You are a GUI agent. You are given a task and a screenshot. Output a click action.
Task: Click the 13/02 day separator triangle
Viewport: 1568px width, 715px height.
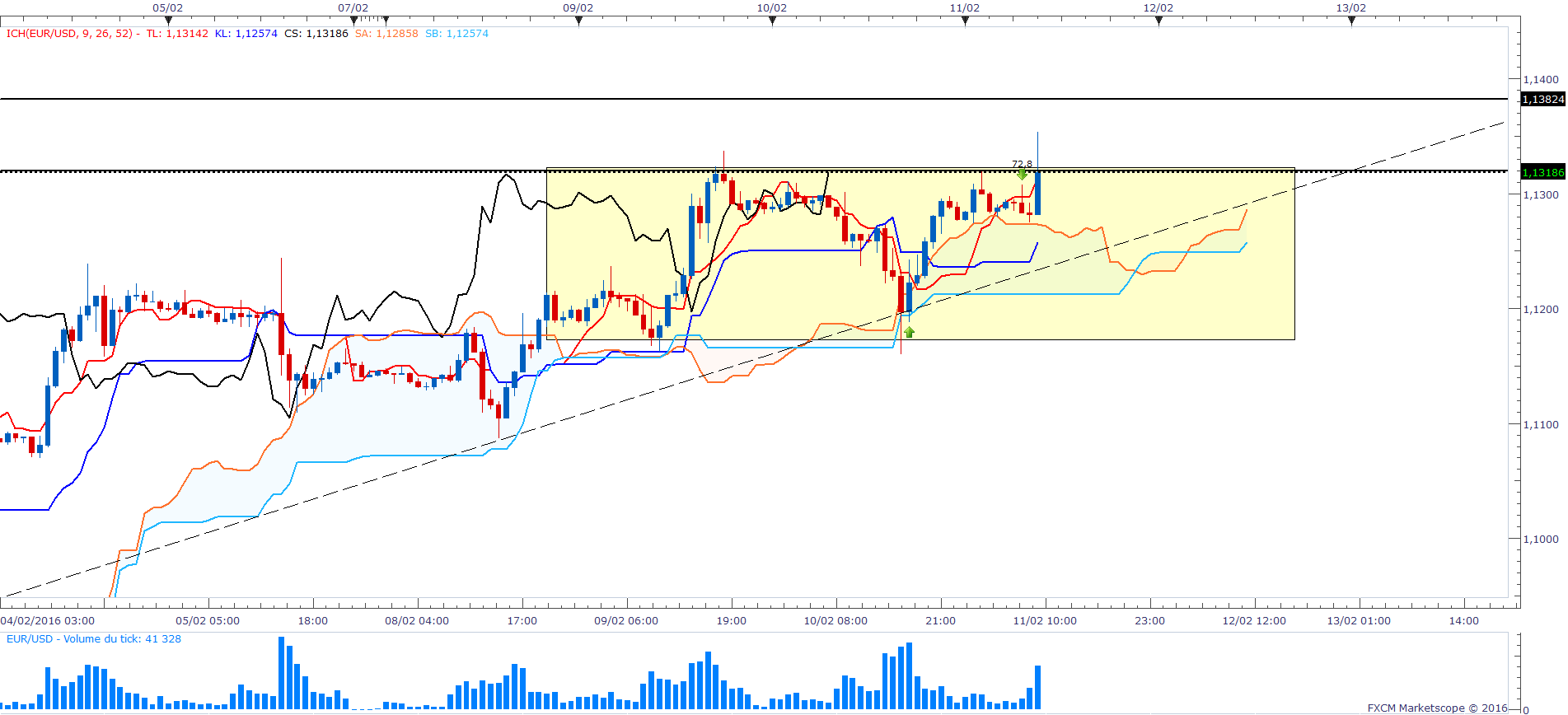(x=1351, y=21)
